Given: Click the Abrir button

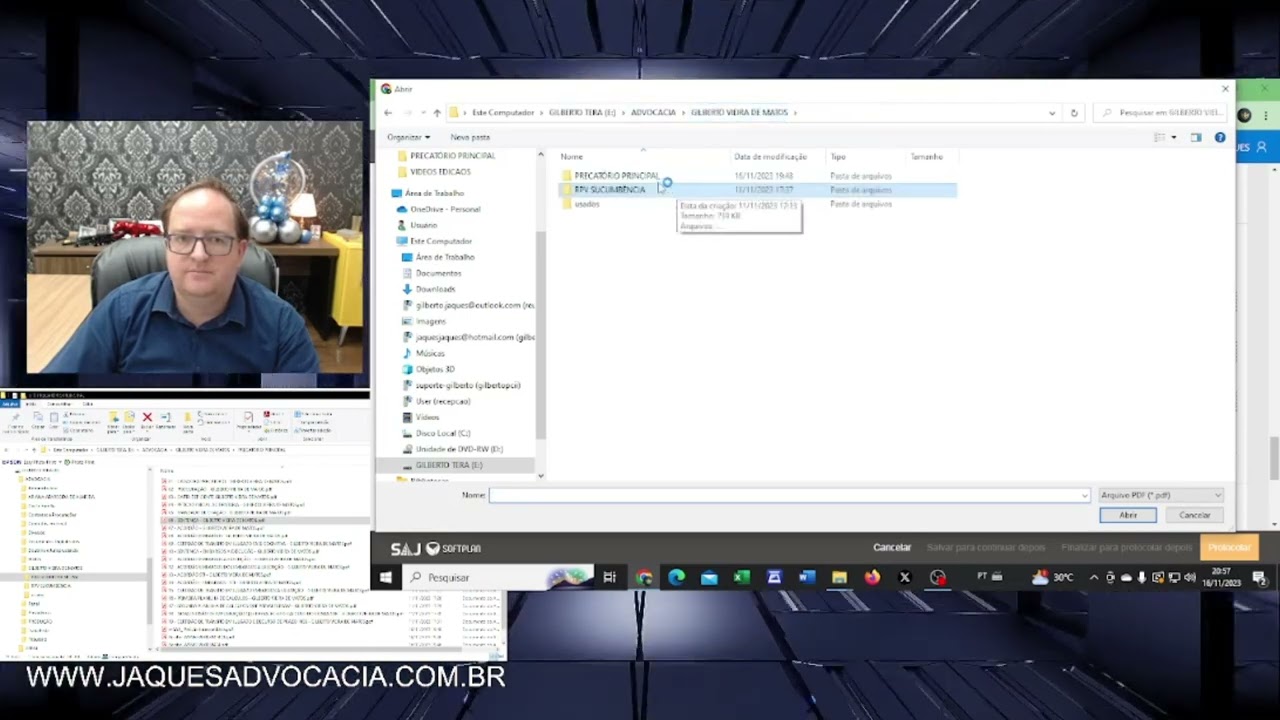Looking at the screenshot, I should (x=1128, y=515).
